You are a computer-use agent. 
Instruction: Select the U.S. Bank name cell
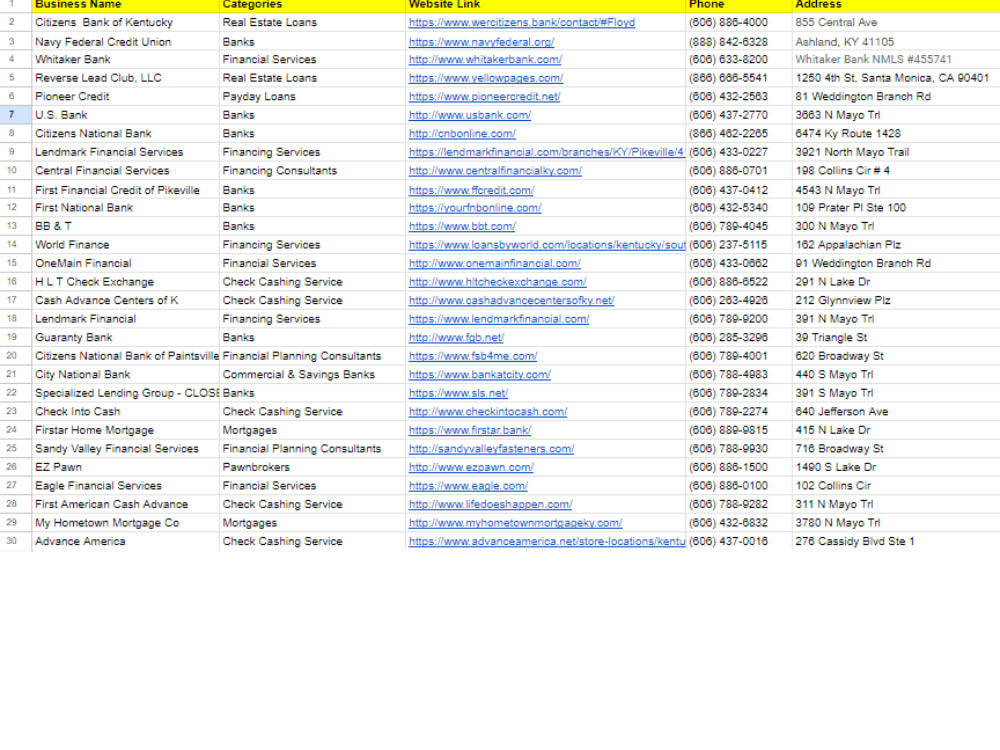coord(126,115)
